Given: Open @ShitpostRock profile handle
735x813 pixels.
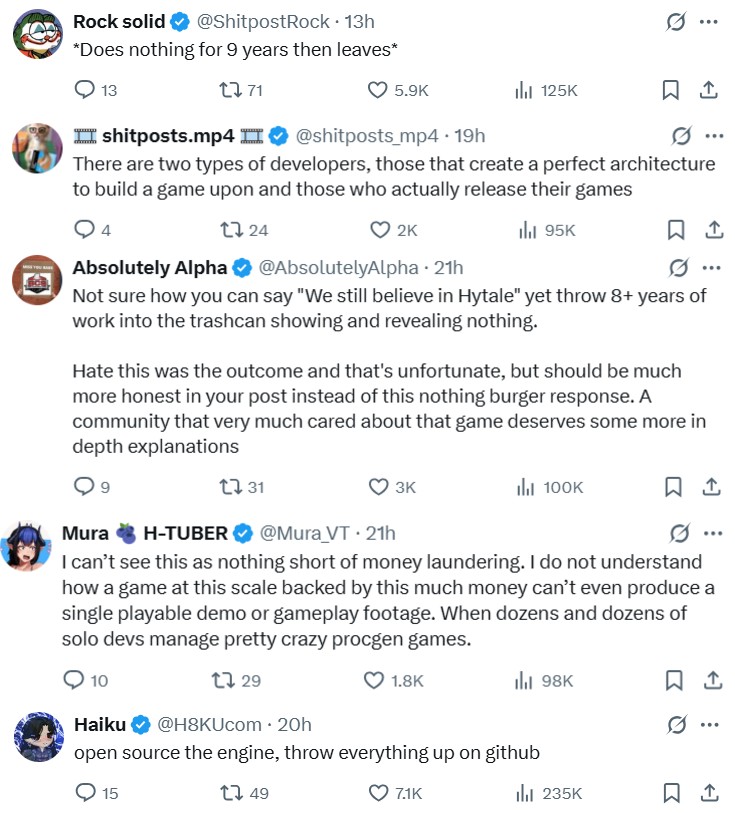Looking at the screenshot, I should [x=260, y=22].
